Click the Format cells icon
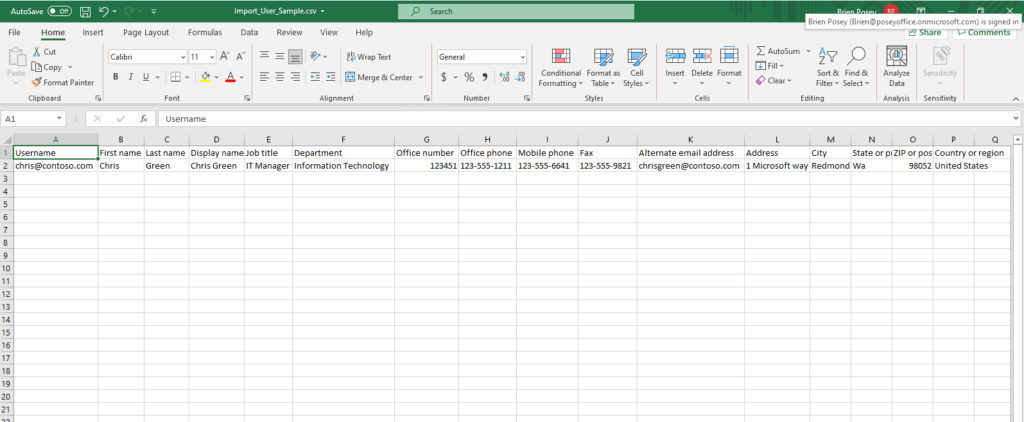Image resolution: width=1024 pixels, height=422 pixels. click(x=729, y=56)
